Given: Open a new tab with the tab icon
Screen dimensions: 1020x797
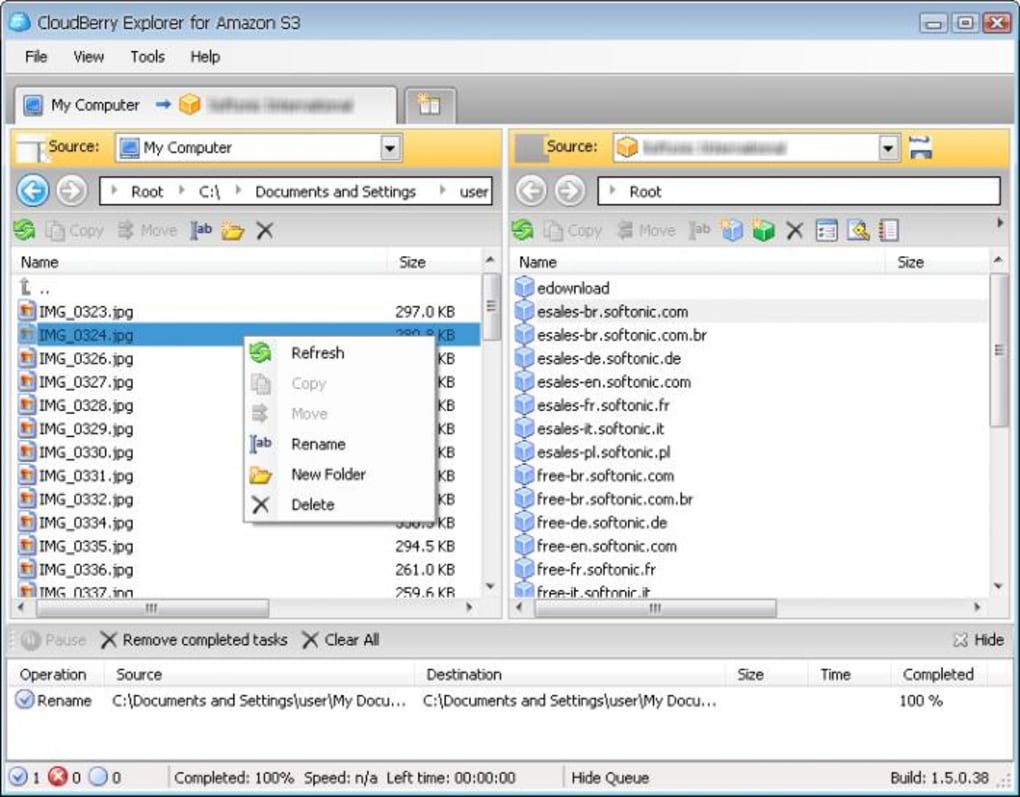Looking at the screenshot, I should 429,105.
